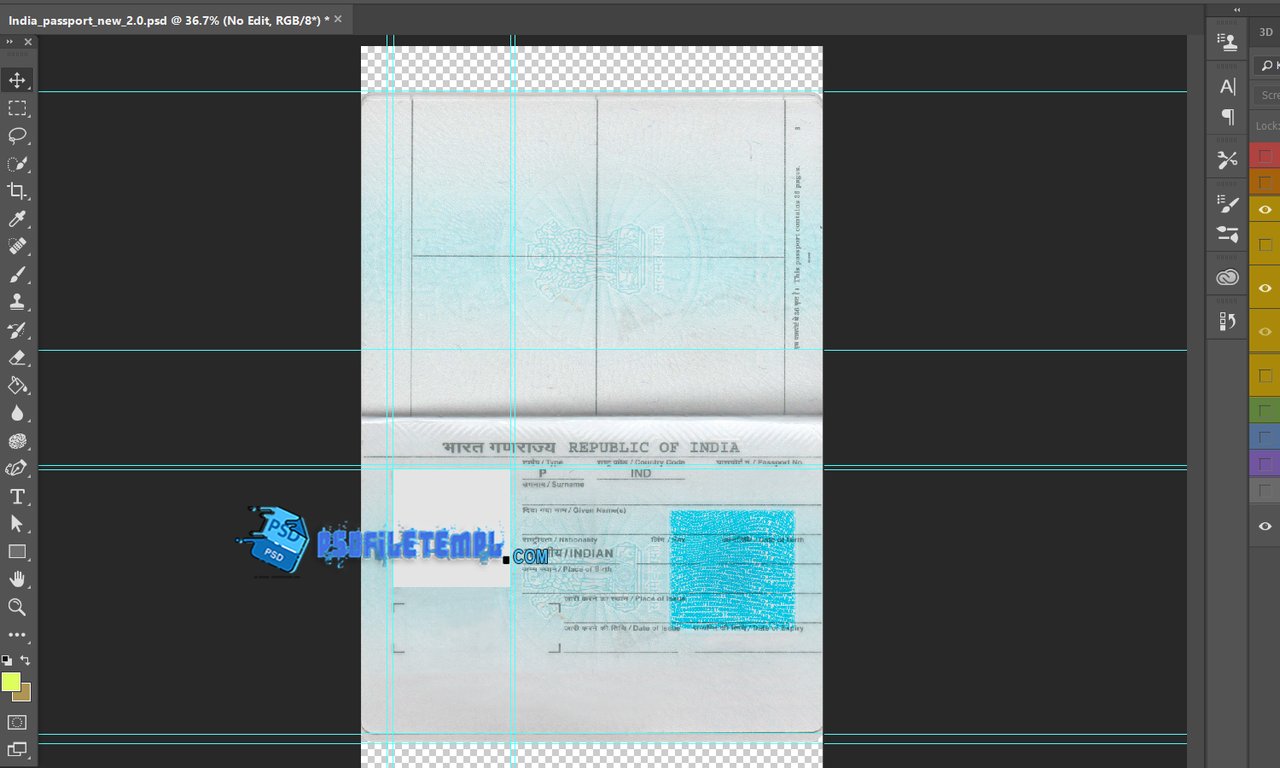Select the Quick Selection tool
Viewport: 1280px width, 768px height.
17,163
